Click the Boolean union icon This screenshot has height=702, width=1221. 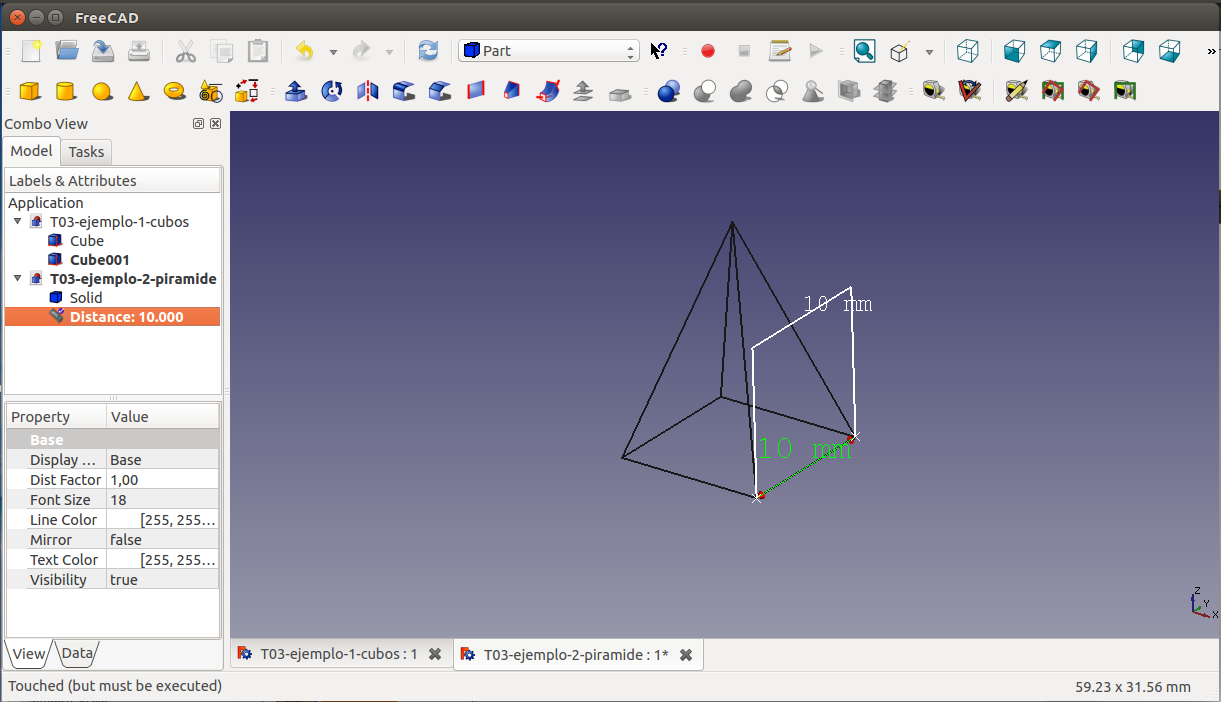741,92
